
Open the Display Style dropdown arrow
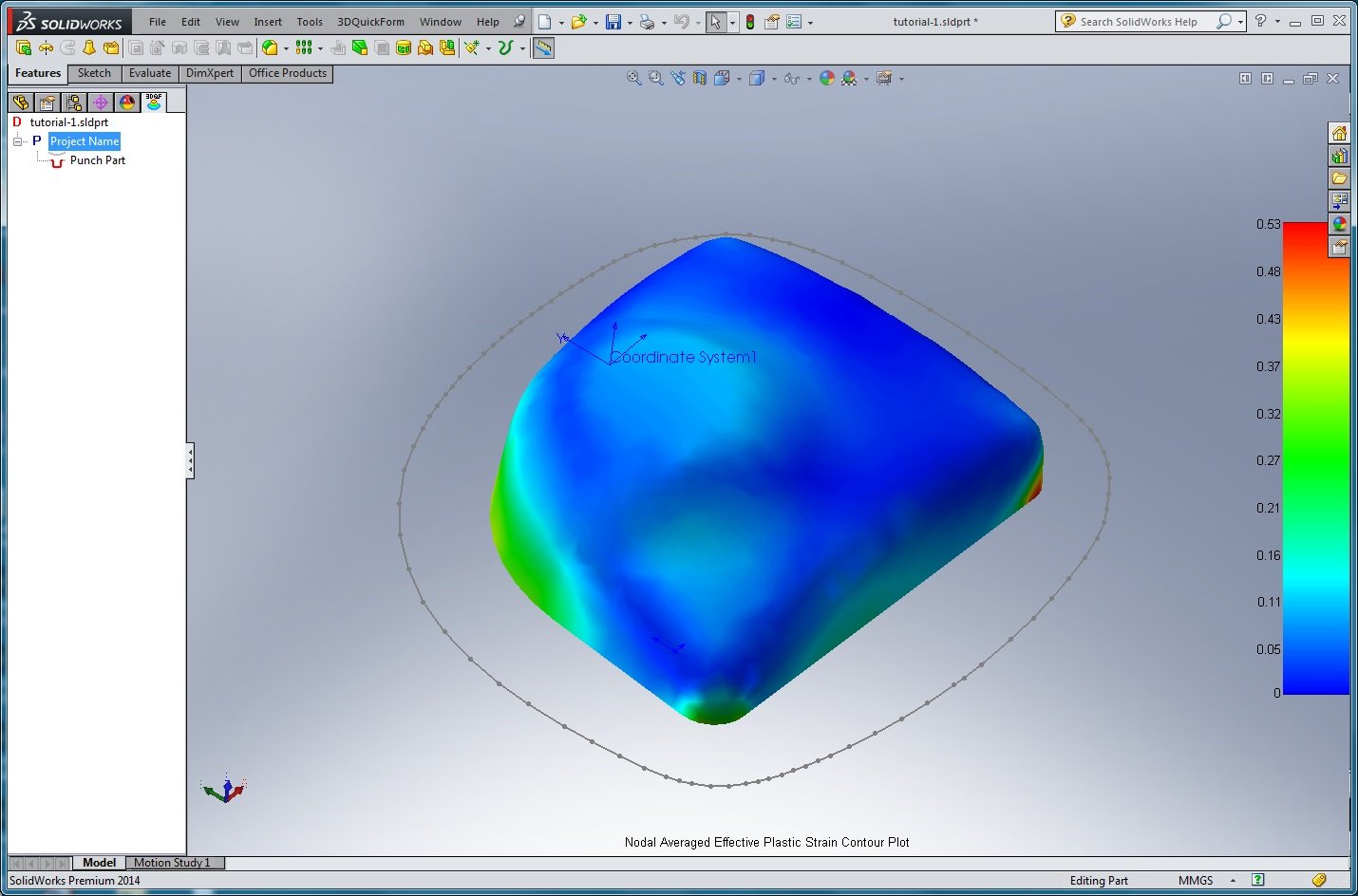click(774, 80)
